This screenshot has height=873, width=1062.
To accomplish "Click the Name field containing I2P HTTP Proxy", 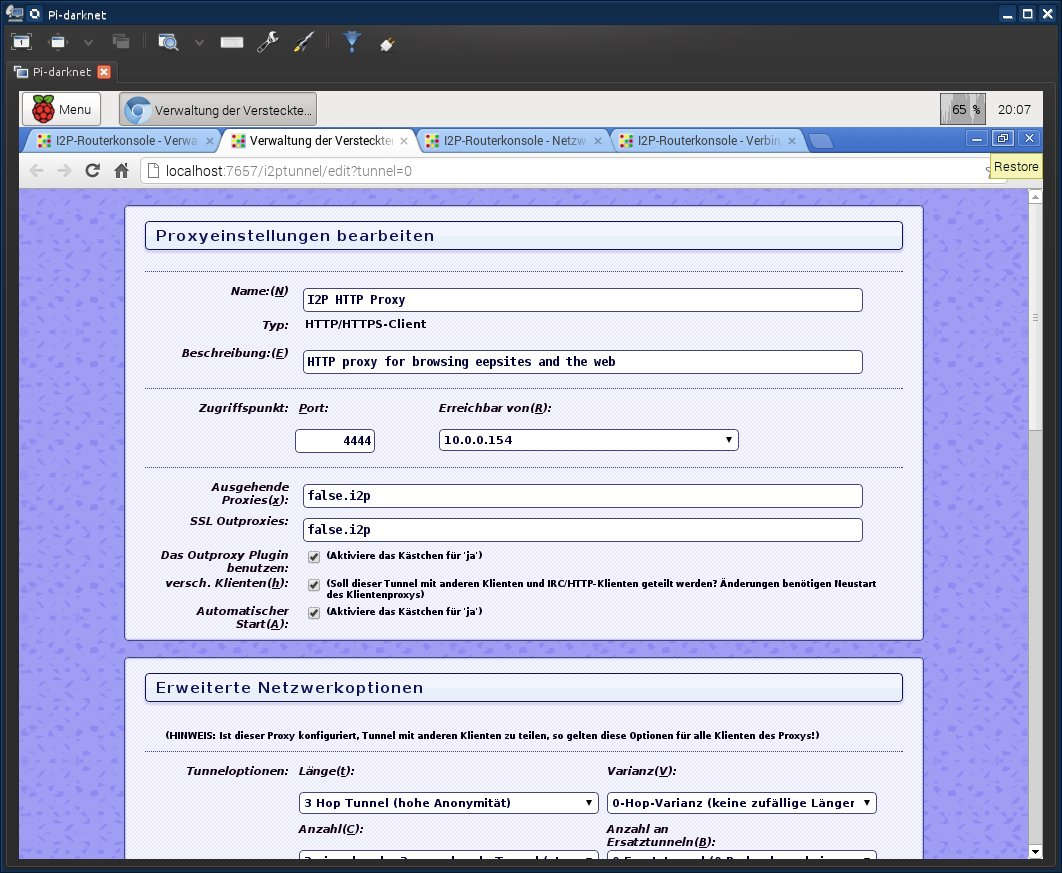I will click(582, 300).
